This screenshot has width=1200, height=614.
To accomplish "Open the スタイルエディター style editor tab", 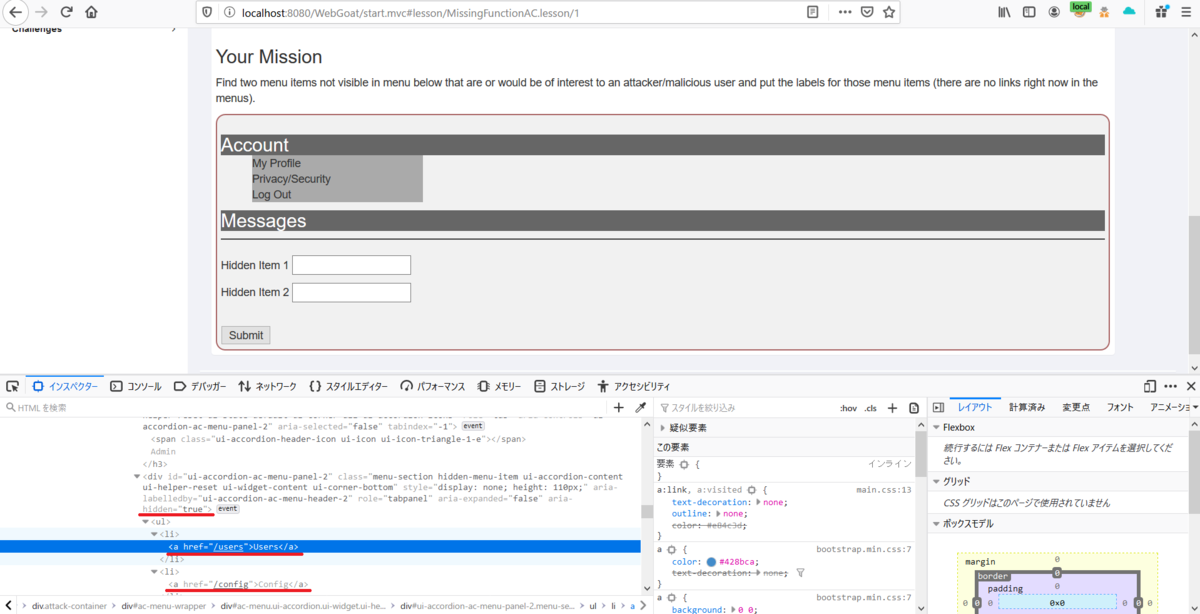I will point(348,386).
